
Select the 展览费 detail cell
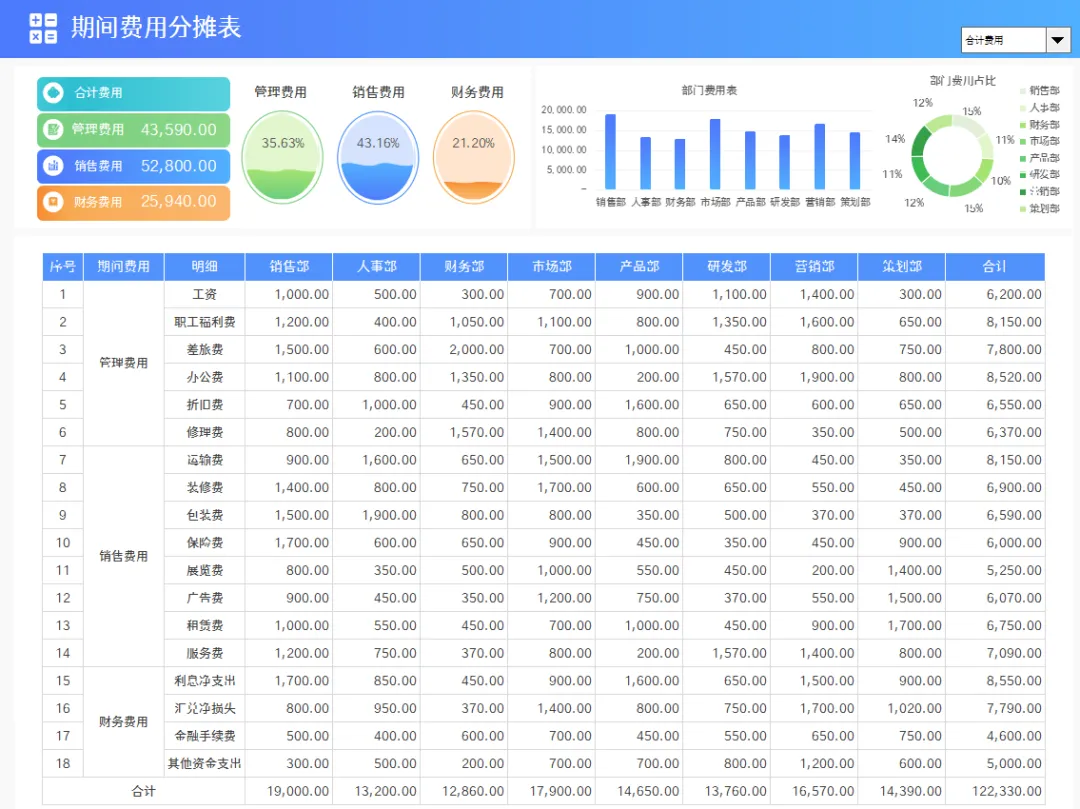coord(205,570)
